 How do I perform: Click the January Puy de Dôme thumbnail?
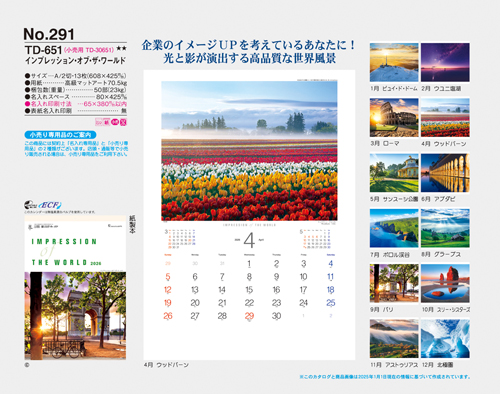[x=394, y=62]
